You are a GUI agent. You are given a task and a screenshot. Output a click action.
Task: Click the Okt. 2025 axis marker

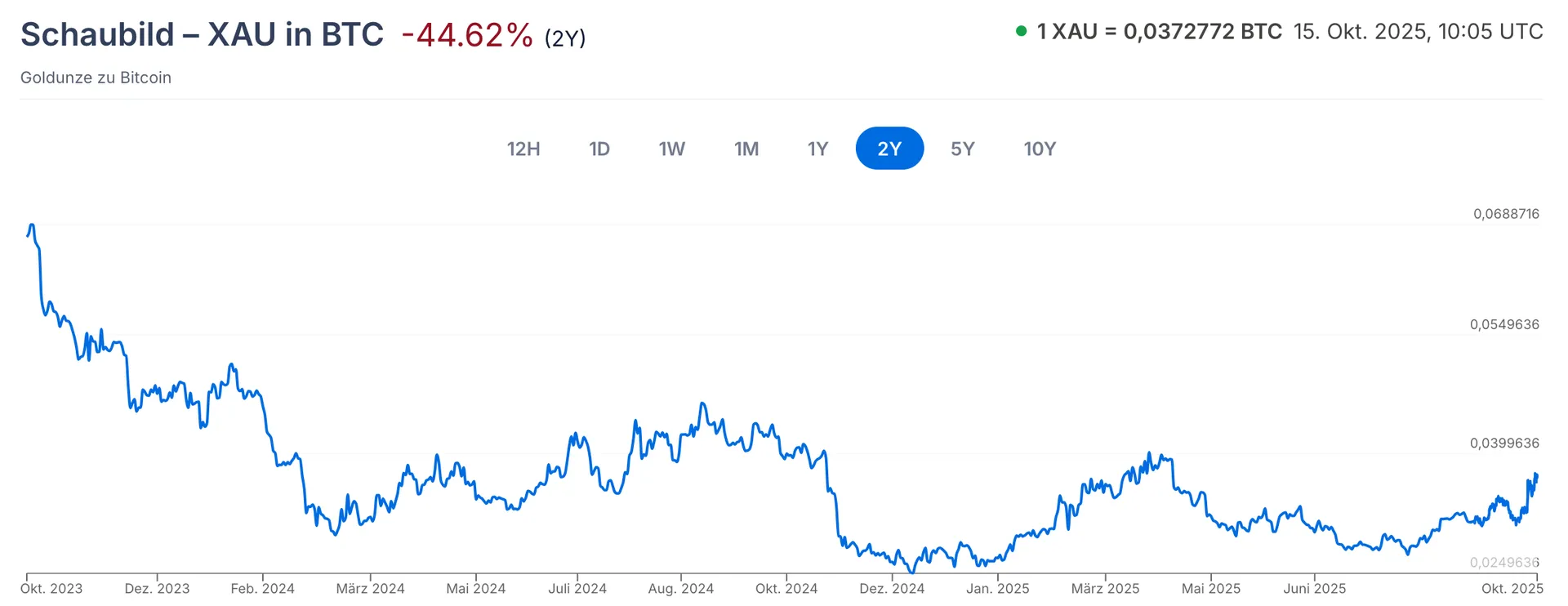coord(1512,588)
